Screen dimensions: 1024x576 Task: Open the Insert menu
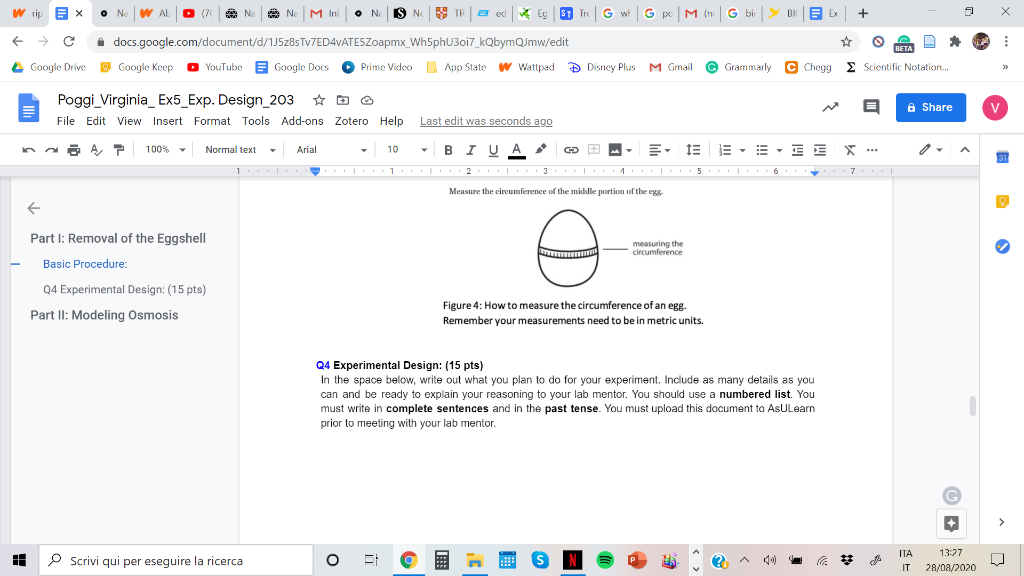[167, 121]
